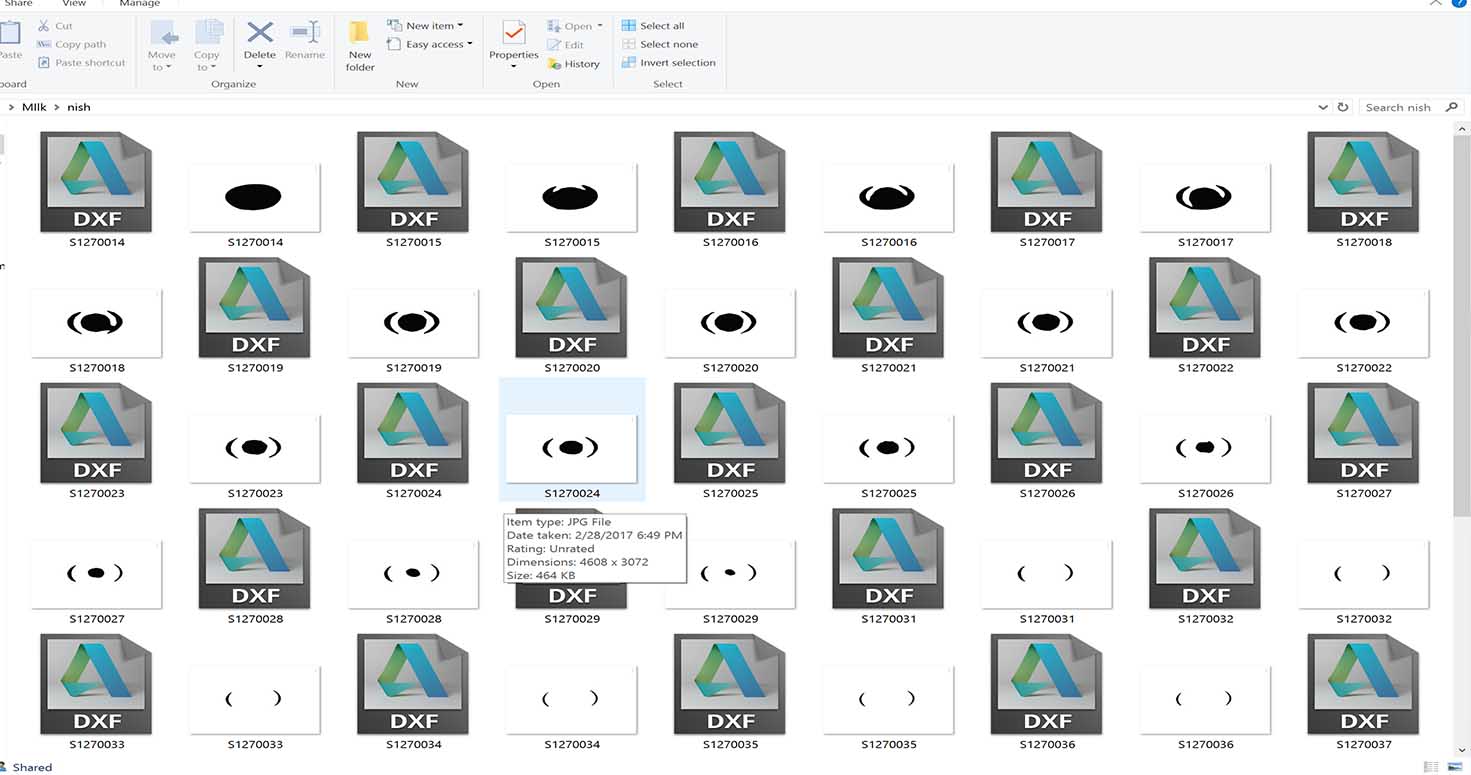Select DXF file S1270015

413,190
